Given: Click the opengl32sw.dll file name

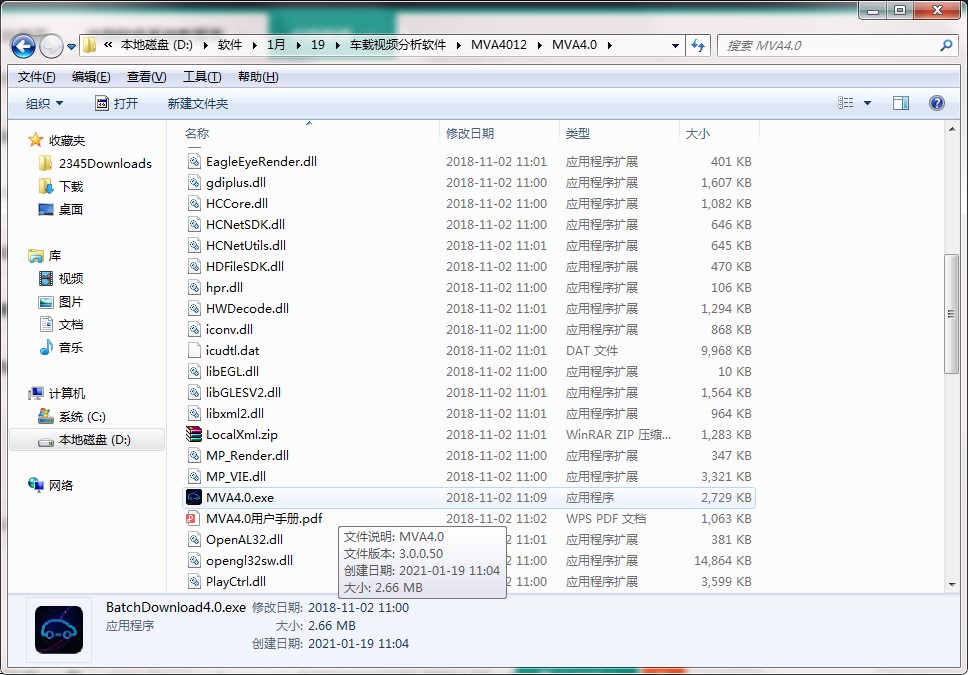Looking at the screenshot, I should [249, 560].
